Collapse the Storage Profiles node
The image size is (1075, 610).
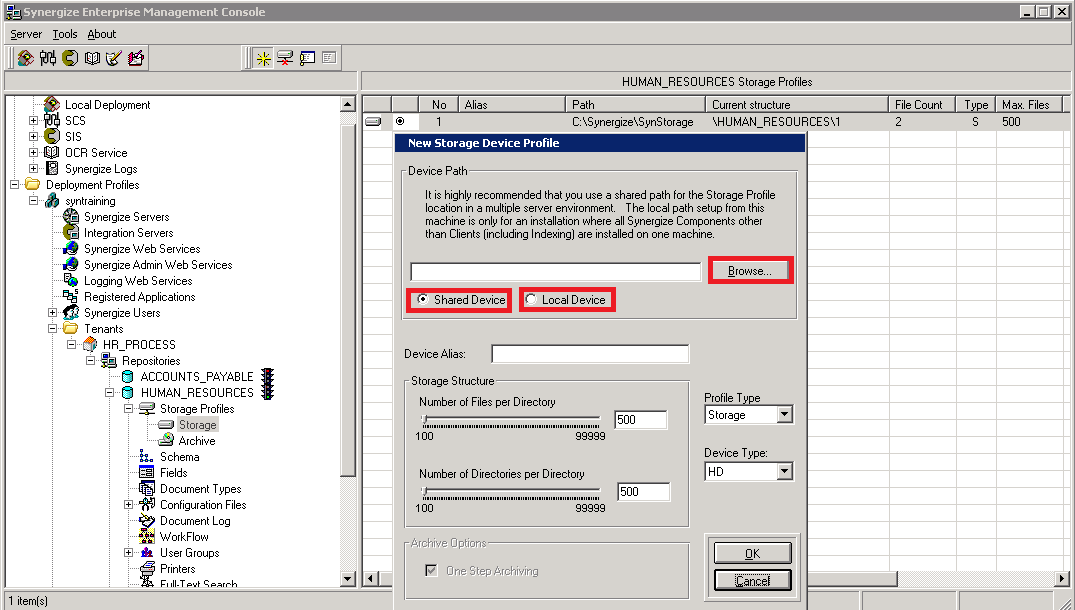pyautogui.click(x=128, y=408)
